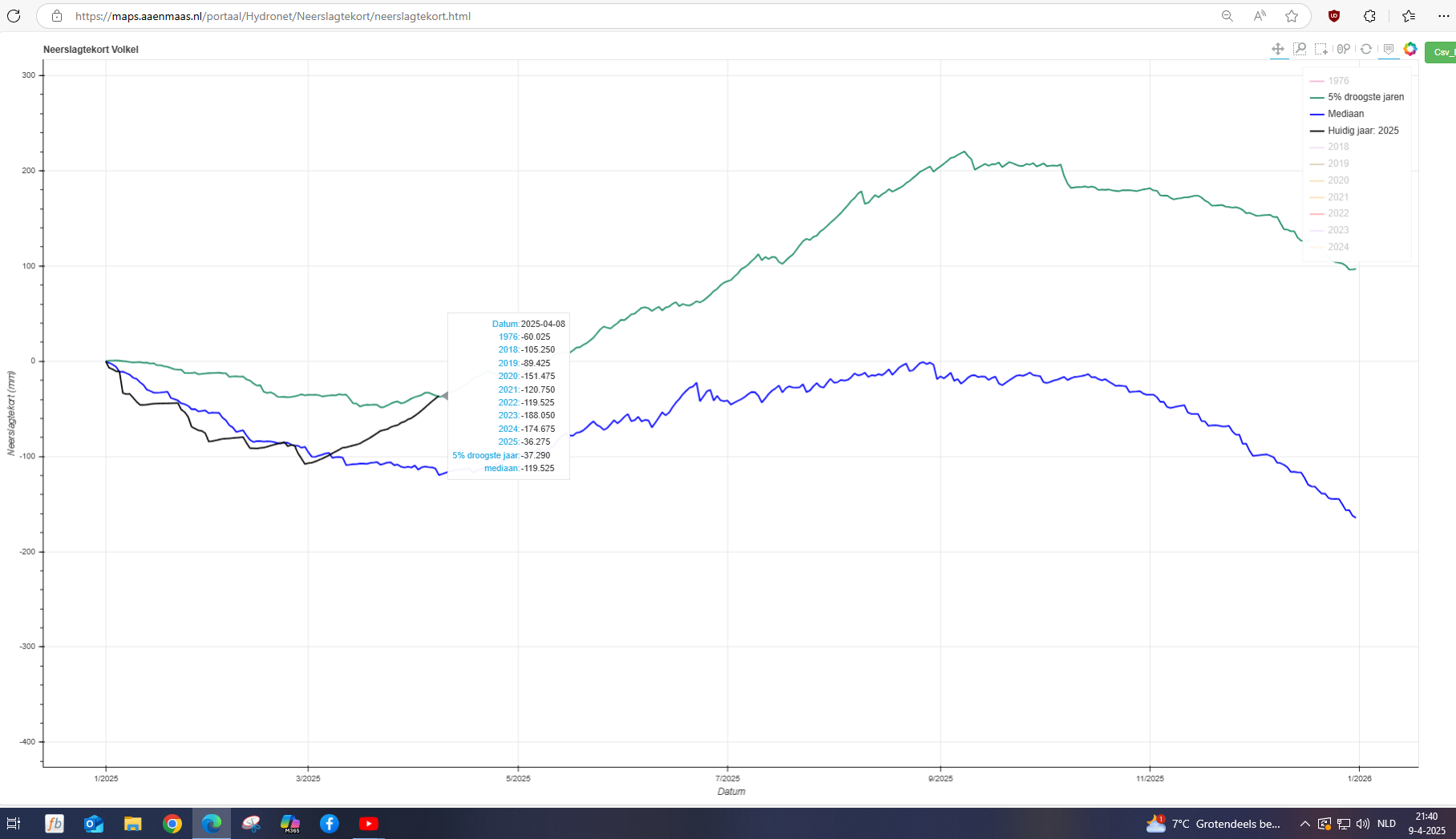
Task: Select the Pan tool in chart toolbar
Action: click(x=1278, y=50)
